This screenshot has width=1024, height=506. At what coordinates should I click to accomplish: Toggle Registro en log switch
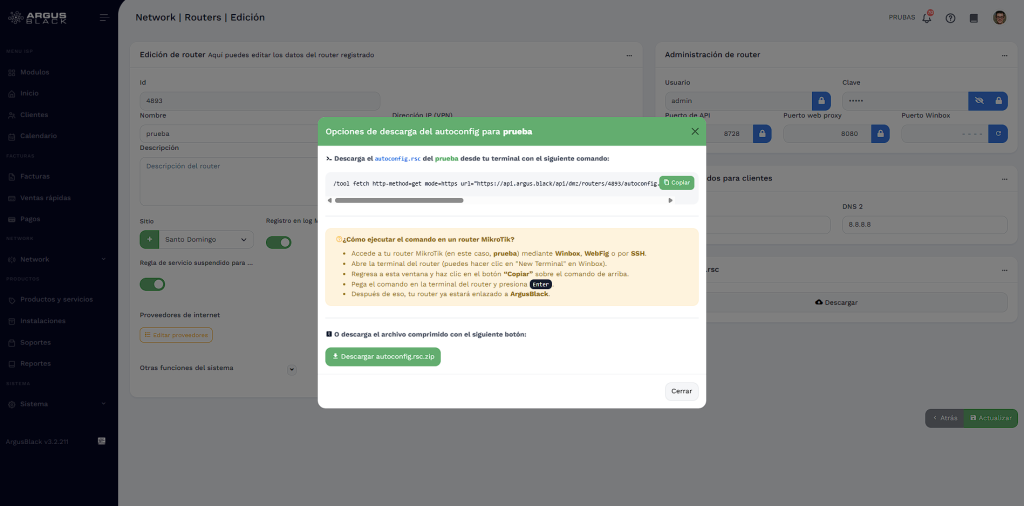click(x=278, y=242)
